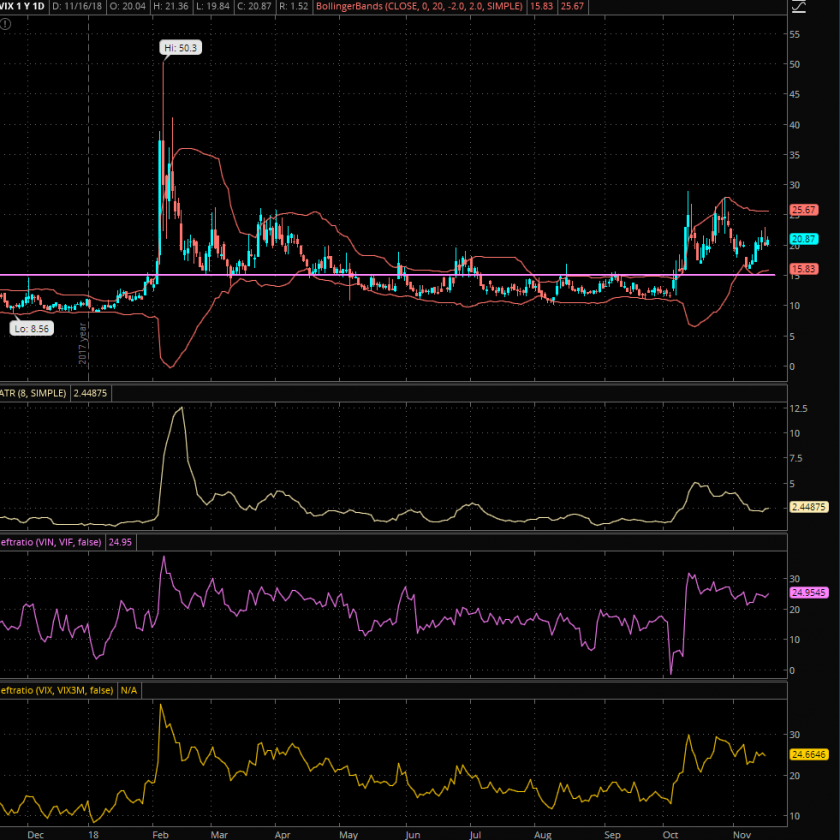The height and width of the screenshot is (840, 840).
Task: Select the 15.83 lower band price tag
Action: click(804, 269)
